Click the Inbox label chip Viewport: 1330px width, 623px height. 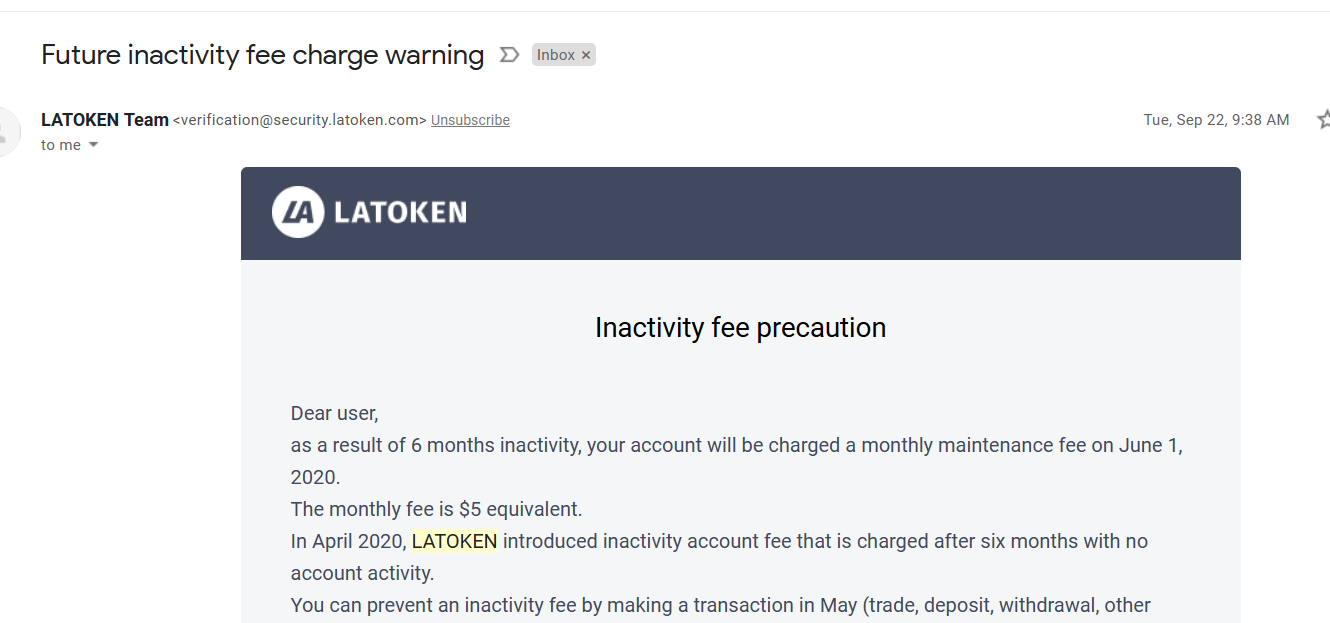tap(556, 55)
